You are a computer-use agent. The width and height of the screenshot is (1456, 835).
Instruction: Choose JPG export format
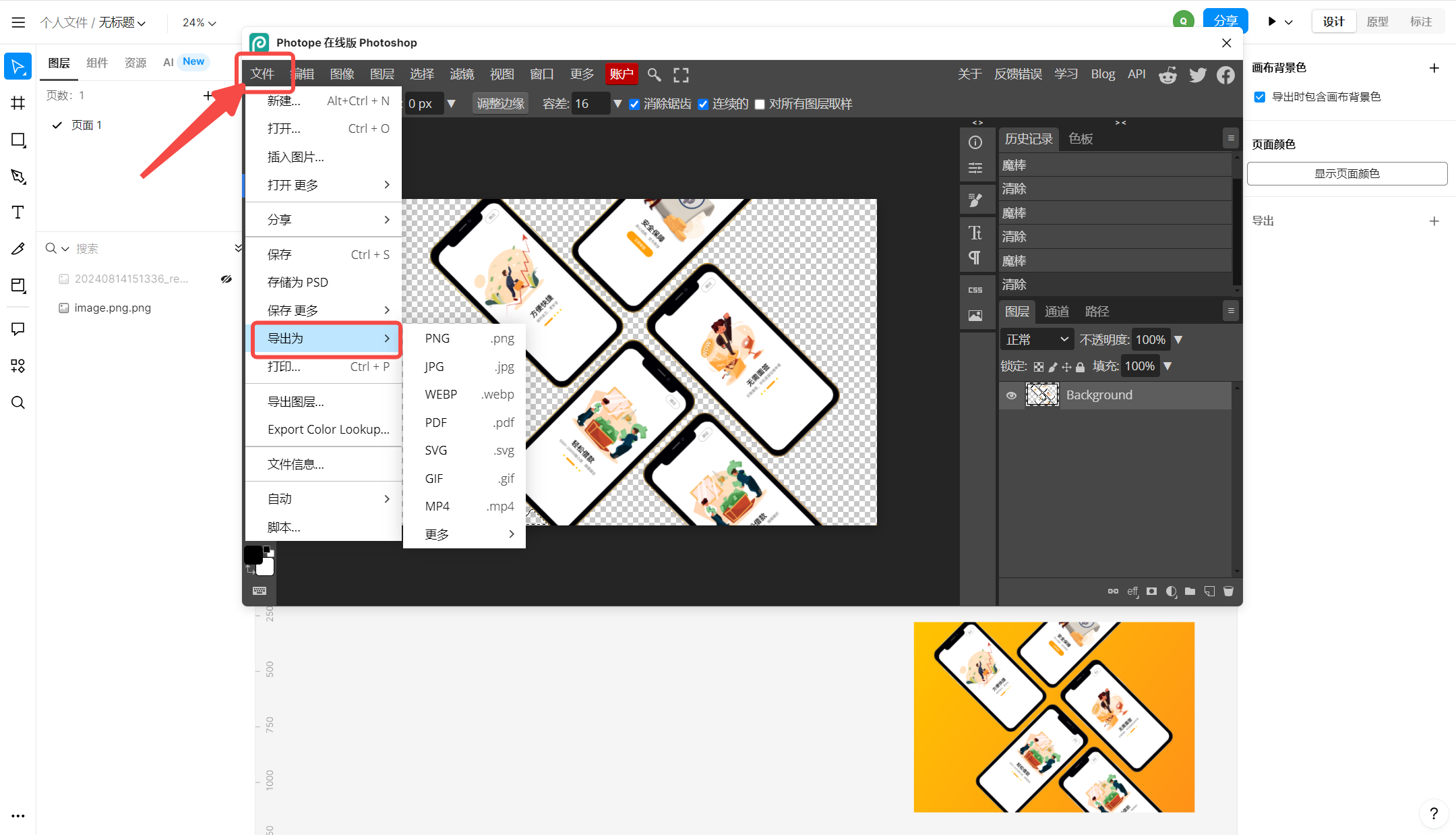pos(464,367)
